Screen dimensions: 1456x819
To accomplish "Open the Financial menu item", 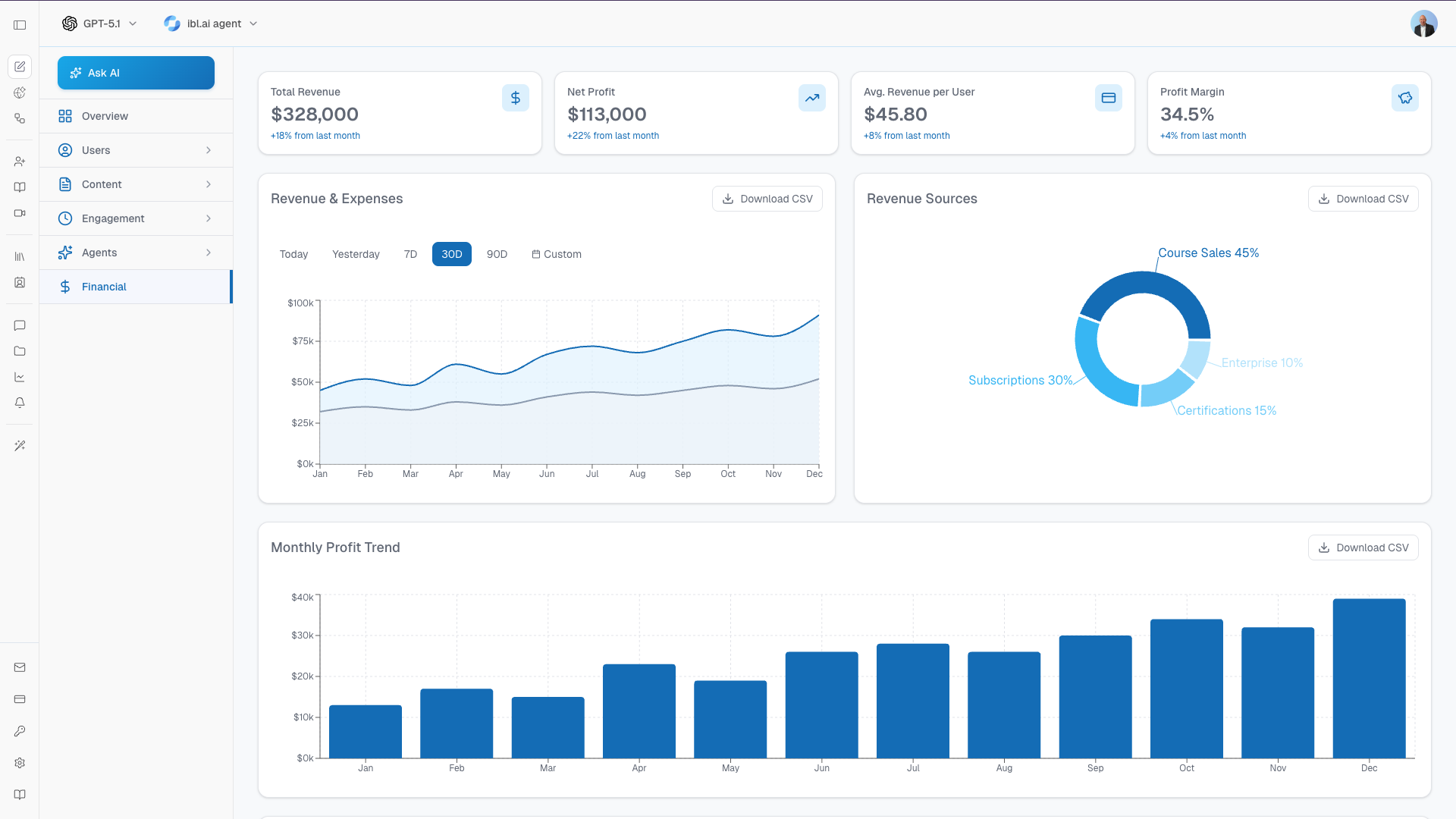I will tap(136, 287).
